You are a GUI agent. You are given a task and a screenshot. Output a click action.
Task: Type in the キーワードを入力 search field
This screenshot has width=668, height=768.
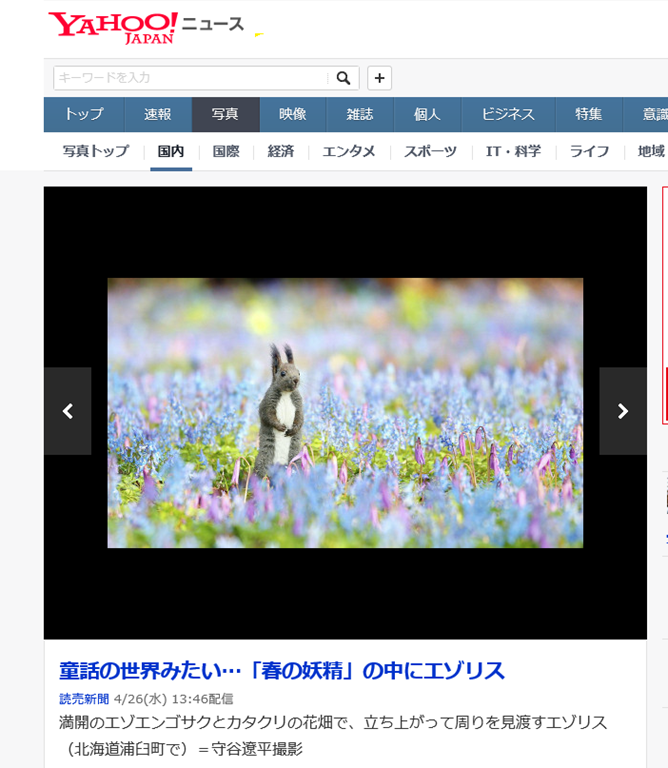pyautogui.click(x=190, y=78)
